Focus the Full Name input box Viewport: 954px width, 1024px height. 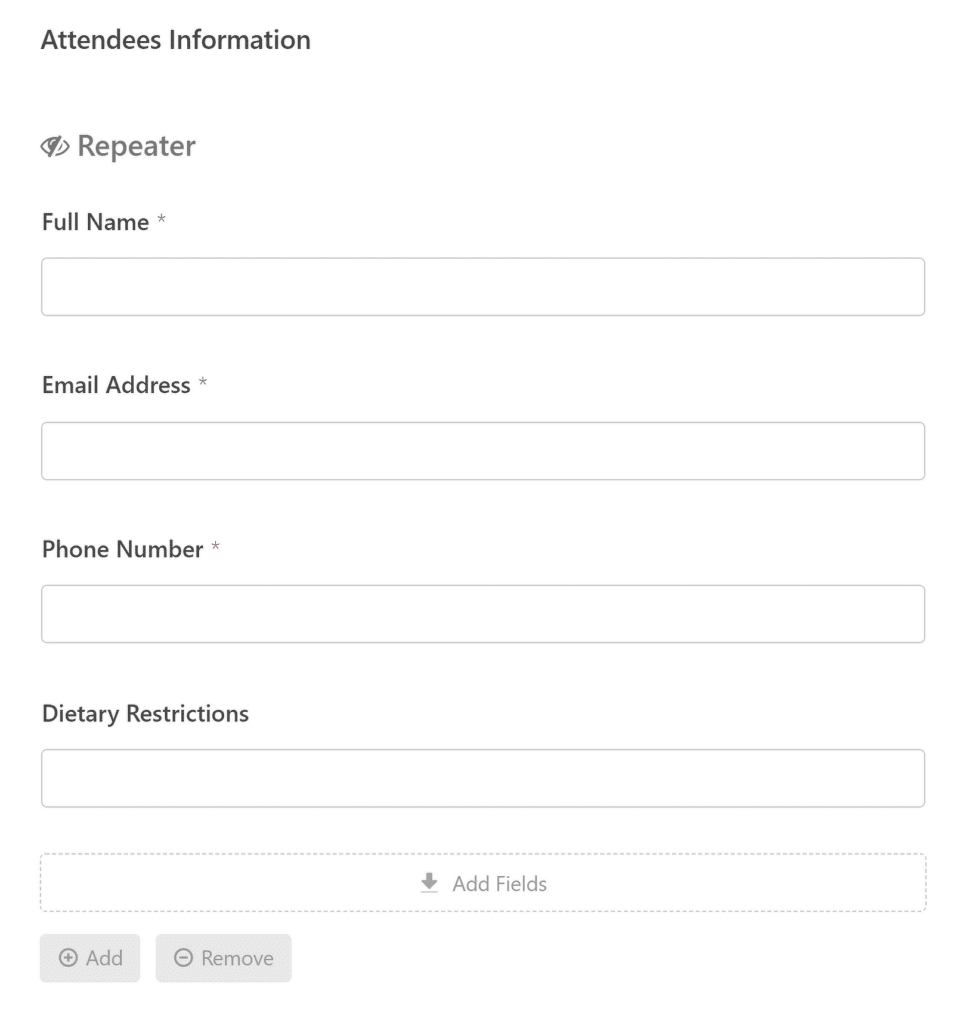[x=483, y=287]
